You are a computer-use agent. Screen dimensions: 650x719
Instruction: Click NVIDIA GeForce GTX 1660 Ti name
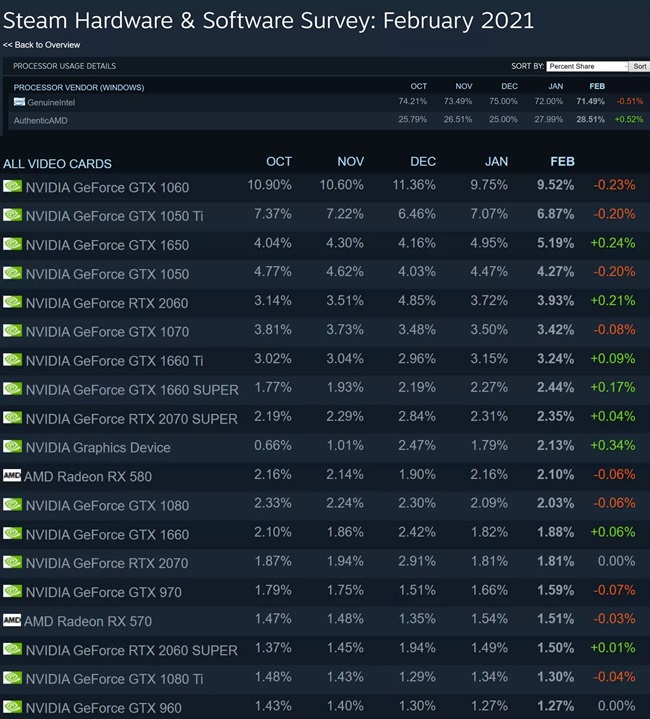tap(115, 361)
